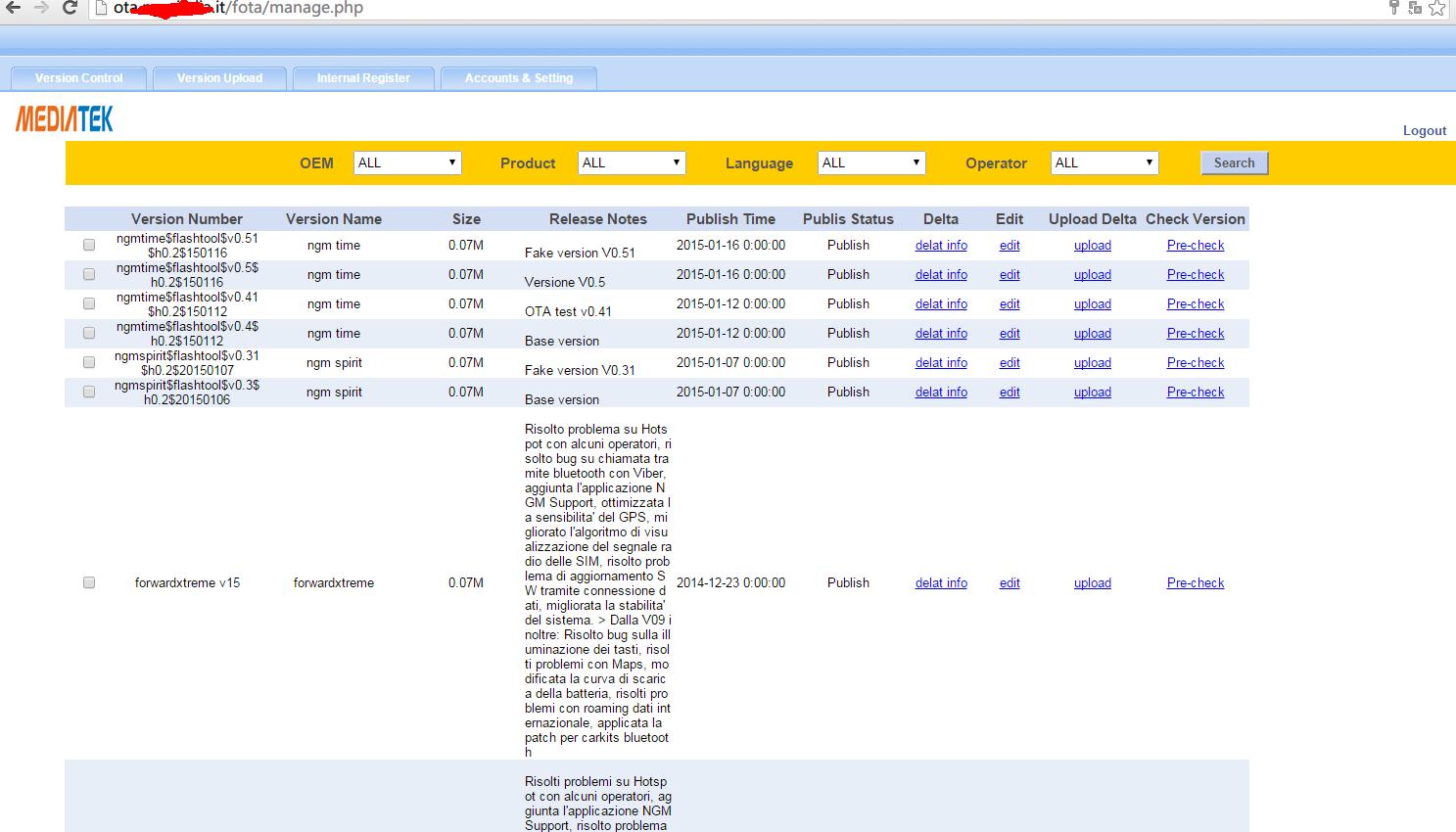The height and width of the screenshot is (832, 1456).
Task: Click Pre-check for Fake version V0.31
Action: pos(1196,362)
